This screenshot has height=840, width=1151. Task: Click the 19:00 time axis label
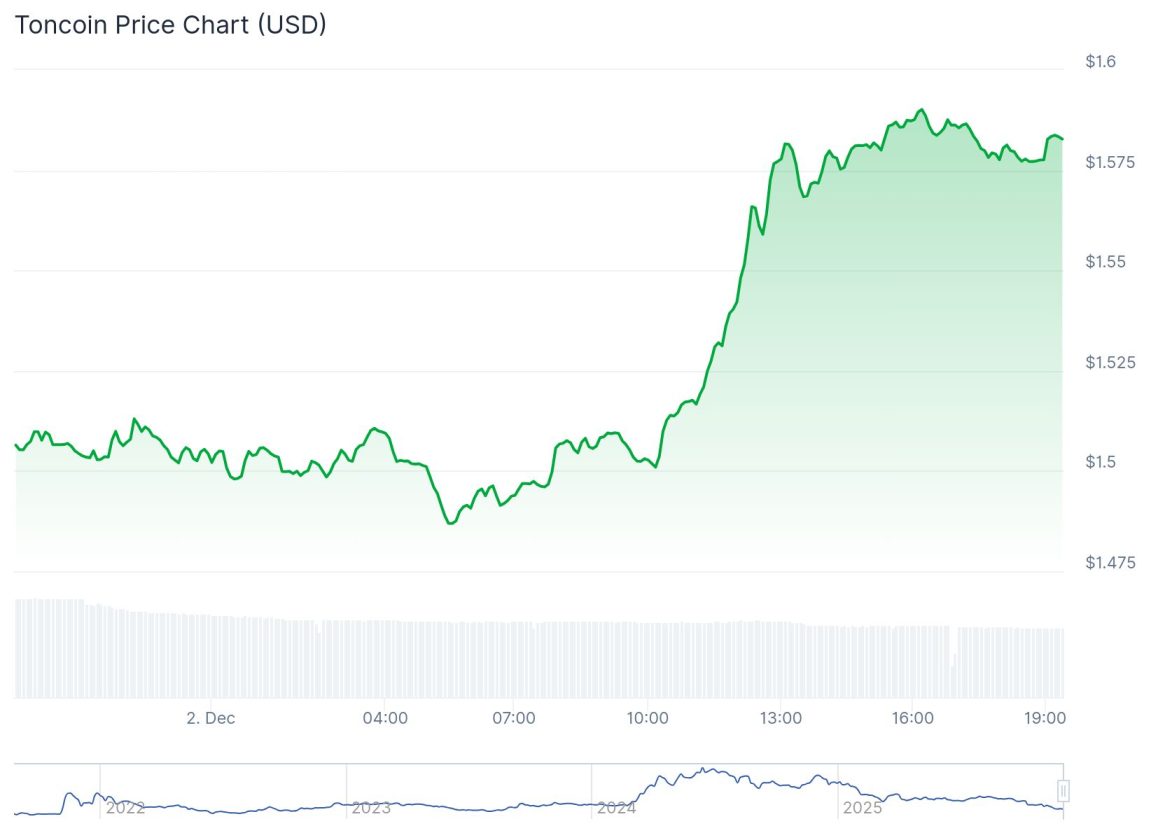[x=1045, y=718]
